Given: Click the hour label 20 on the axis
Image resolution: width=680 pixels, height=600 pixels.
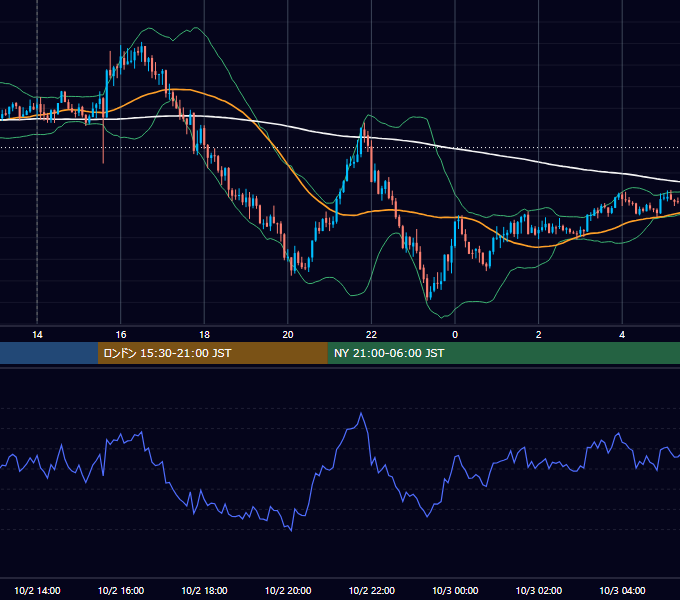Looking at the screenshot, I should (288, 335).
